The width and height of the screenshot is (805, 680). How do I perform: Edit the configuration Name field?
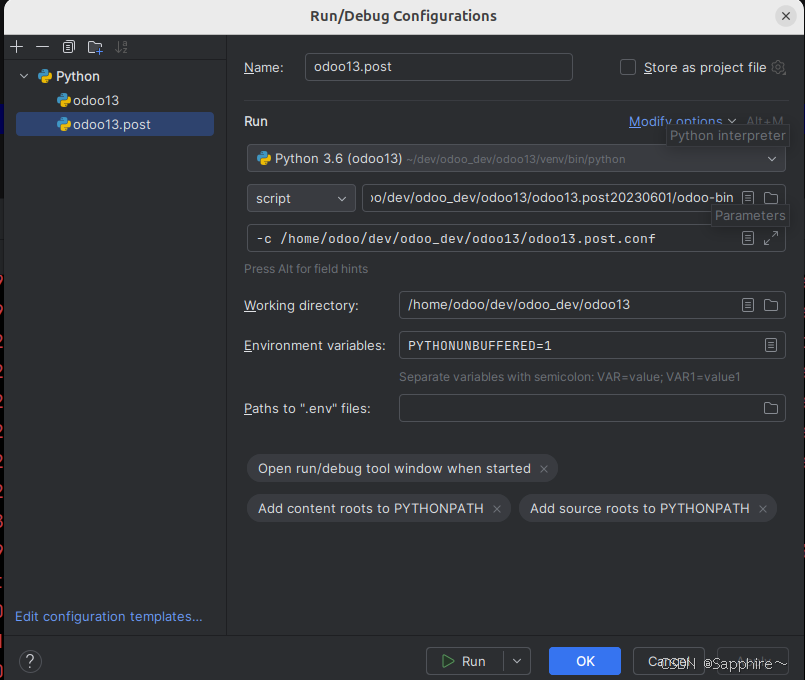tap(438, 67)
